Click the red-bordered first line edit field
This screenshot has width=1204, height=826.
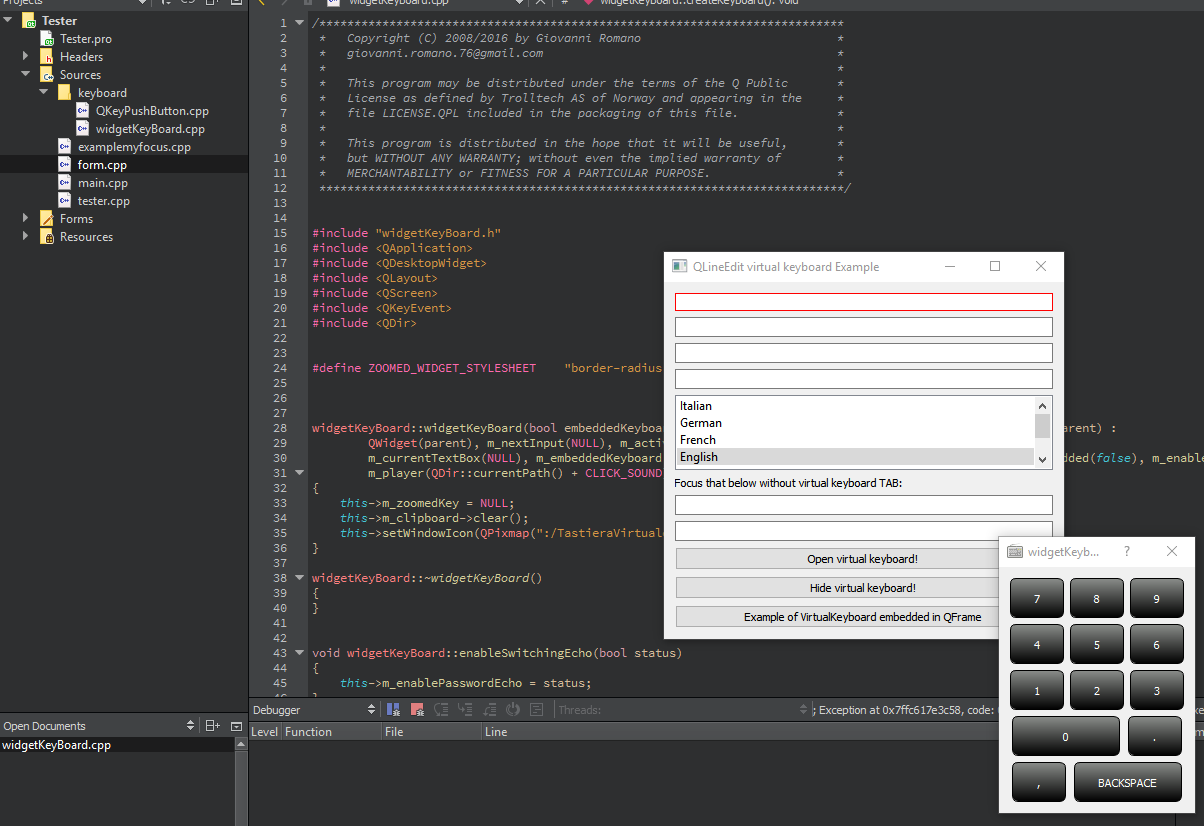(x=863, y=301)
